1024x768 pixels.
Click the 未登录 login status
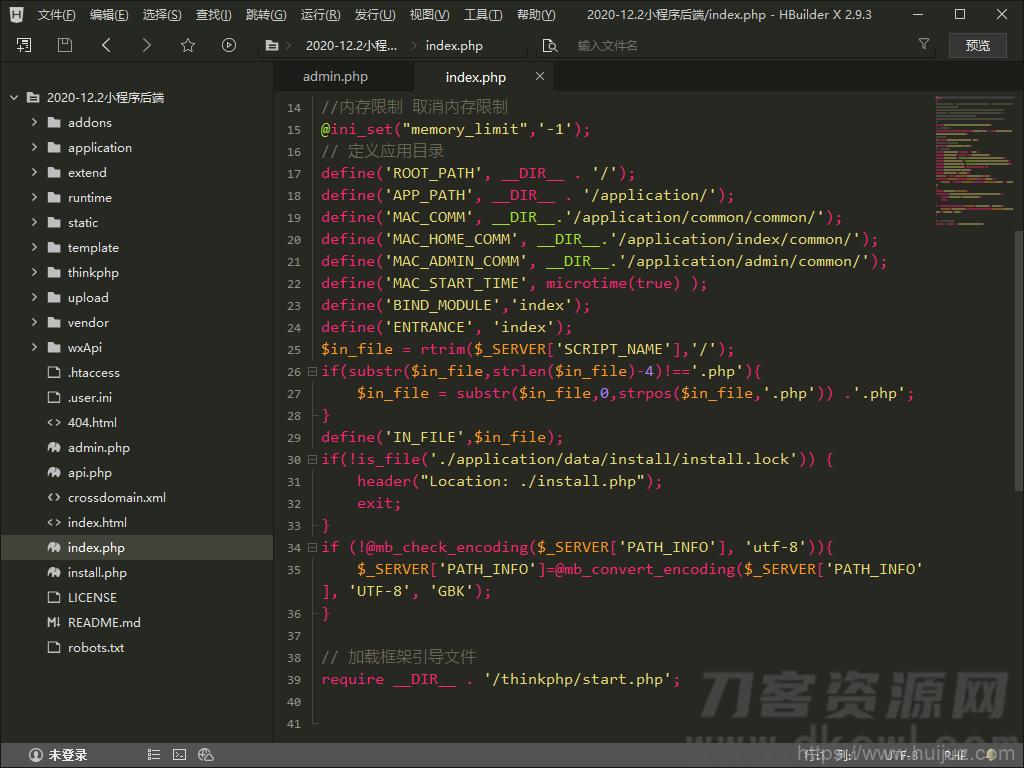[68, 755]
